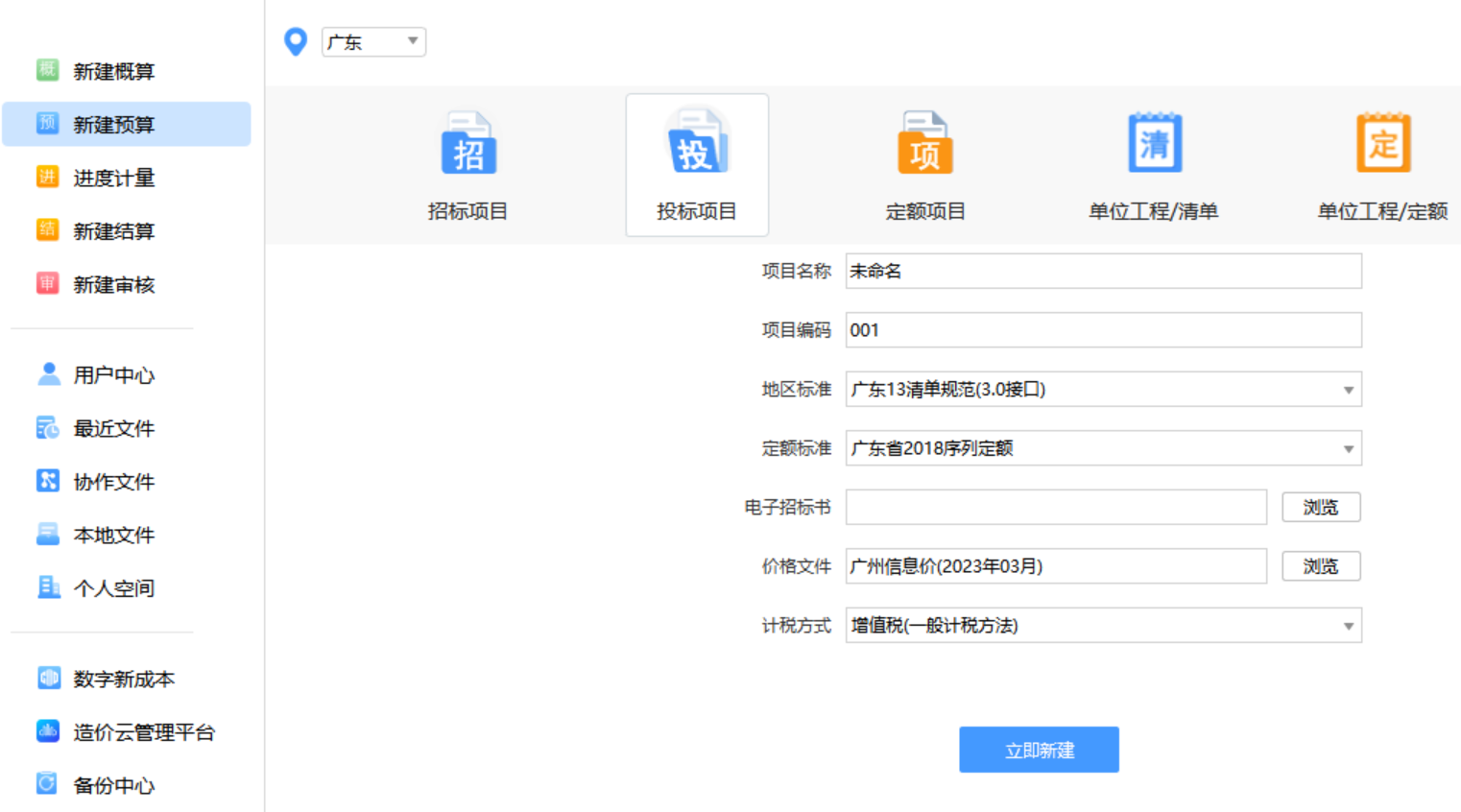
Task: Click 浏览 next to 价格文件
Action: click(1321, 566)
